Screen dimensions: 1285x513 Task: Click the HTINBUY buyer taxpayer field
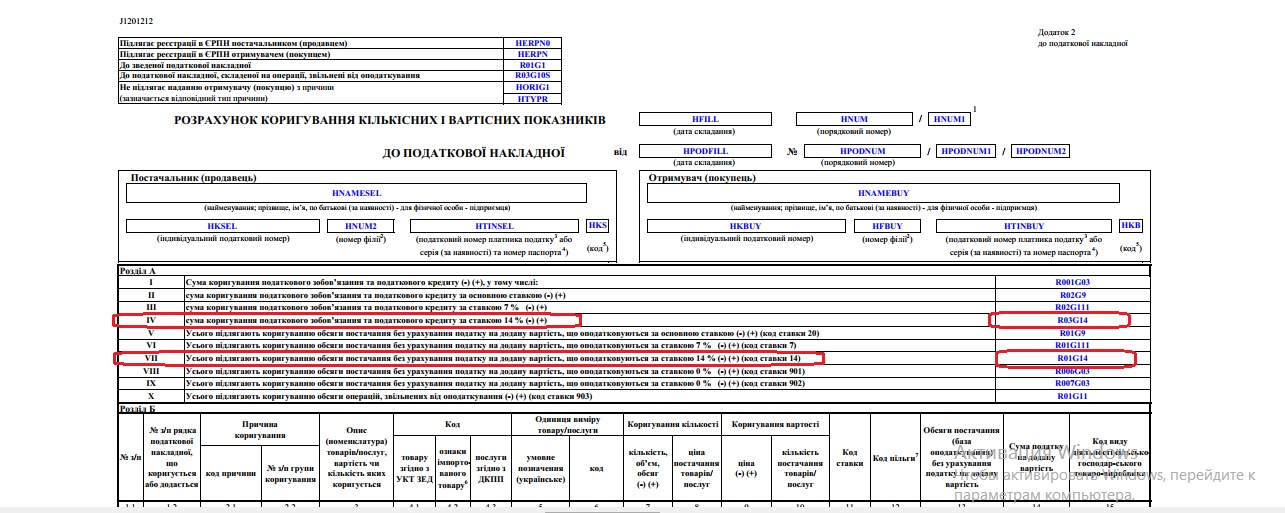(x=1024, y=227)
